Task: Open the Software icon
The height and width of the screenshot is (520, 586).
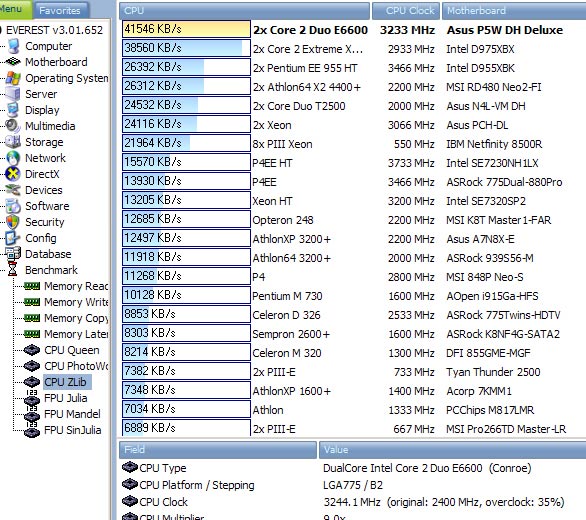Action: click(13, 206)
